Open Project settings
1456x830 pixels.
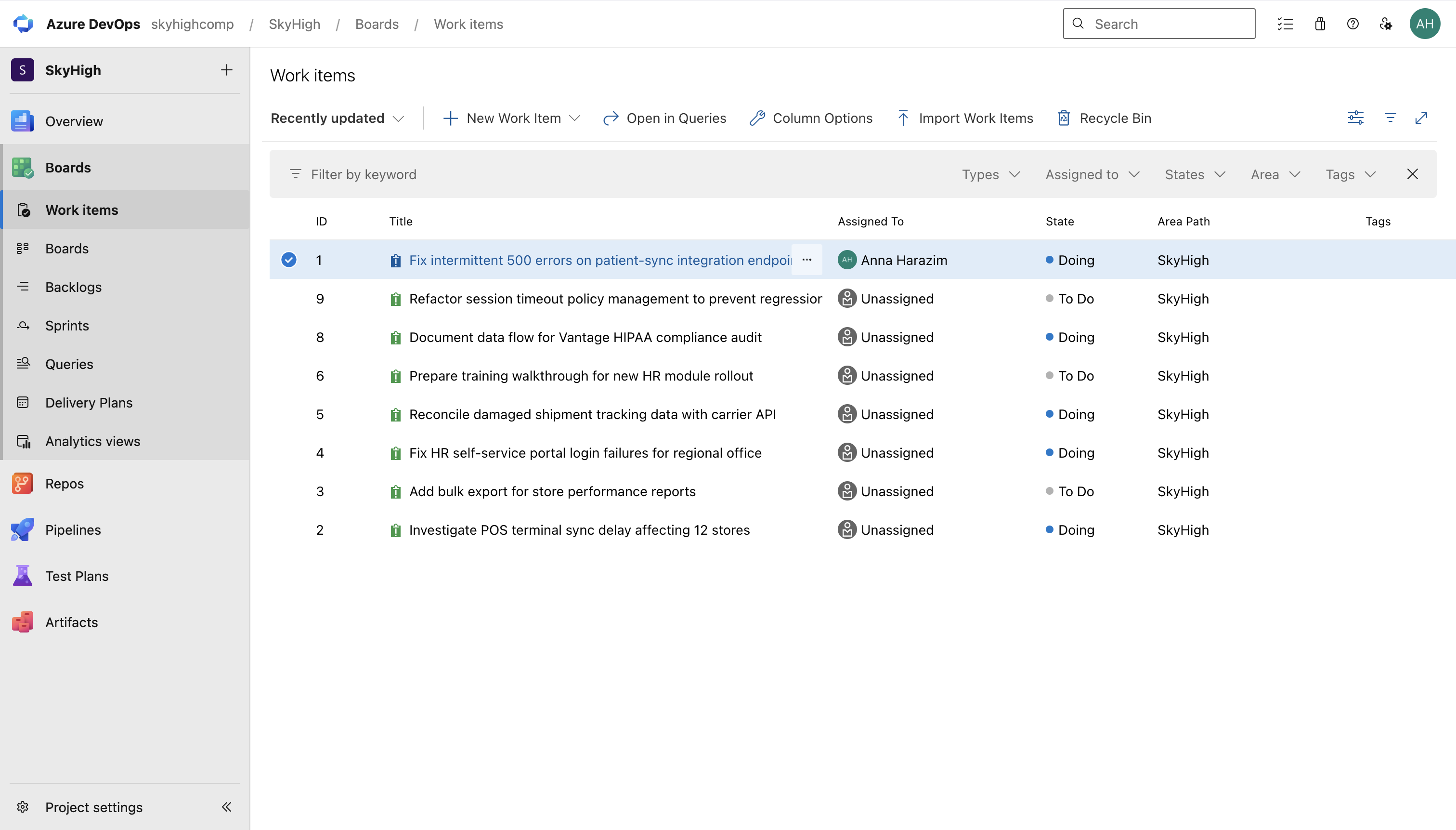(94, 806)
